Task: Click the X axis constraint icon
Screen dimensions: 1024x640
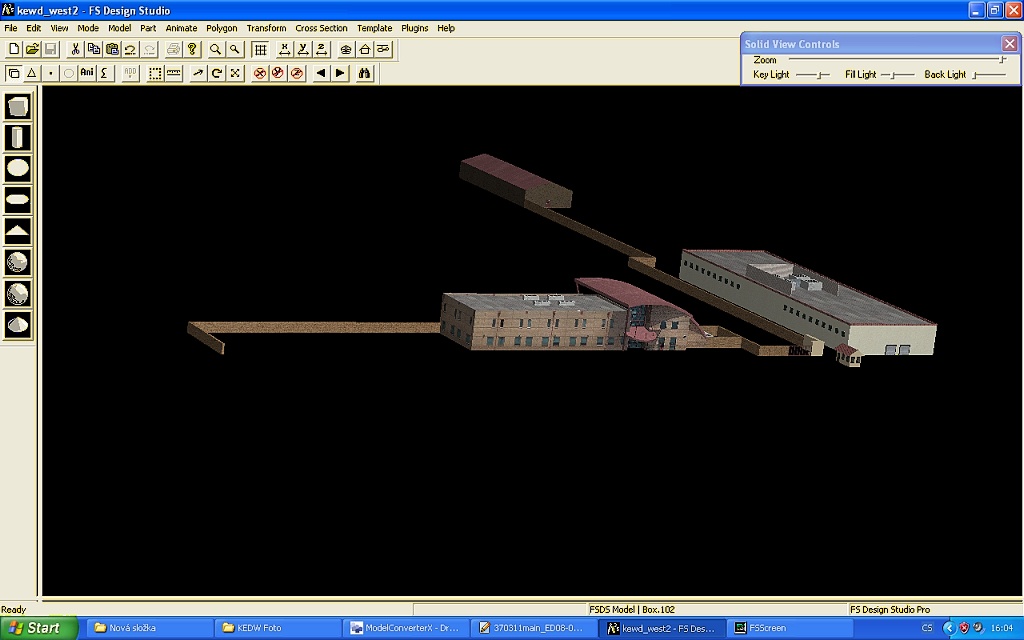Action: (284, 49)
